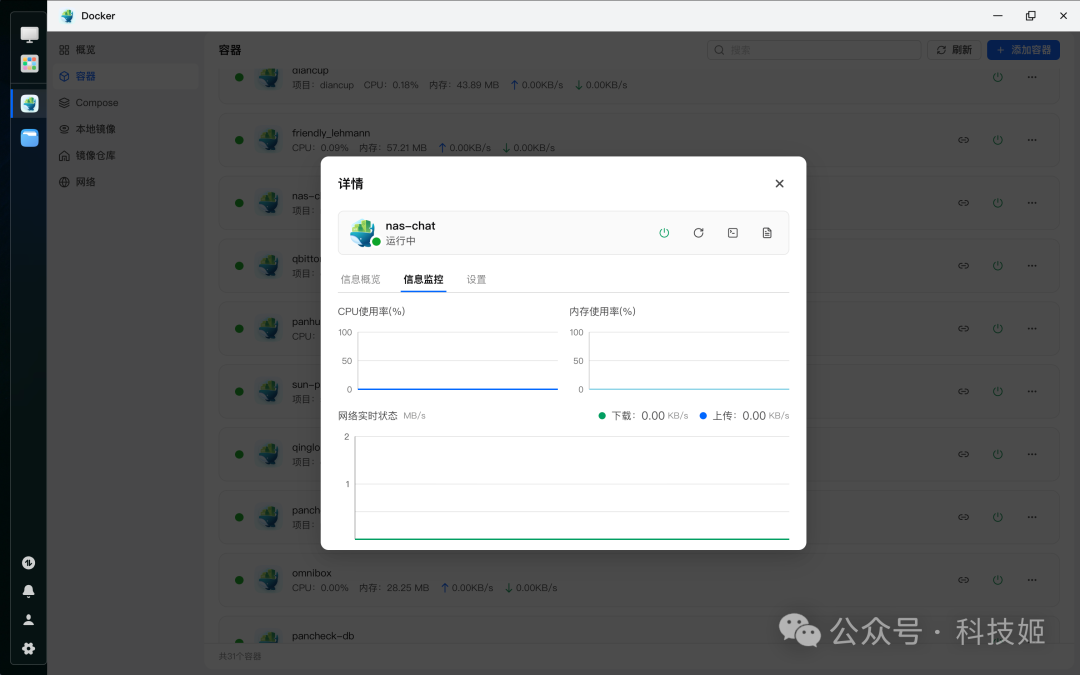Select the 设置 tab
This screenshot has height=675, width=1080.
476,280
